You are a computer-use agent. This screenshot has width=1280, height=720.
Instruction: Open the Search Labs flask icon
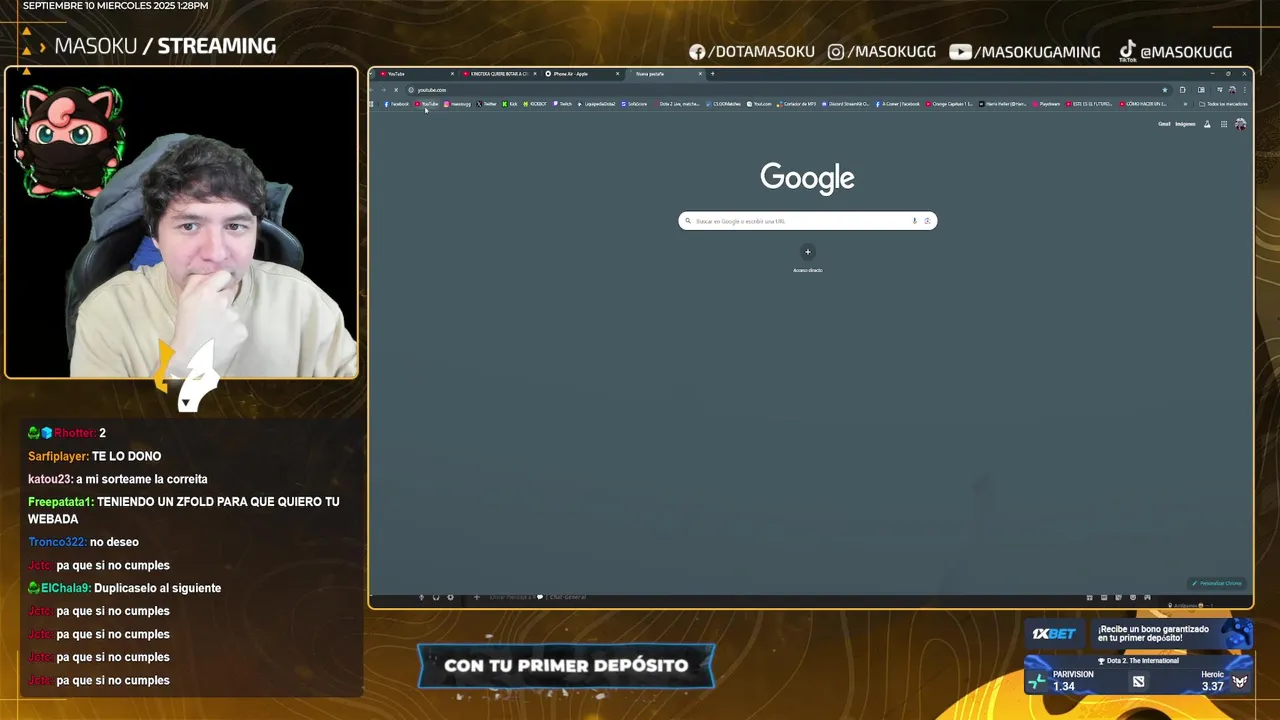[1207, 124]
